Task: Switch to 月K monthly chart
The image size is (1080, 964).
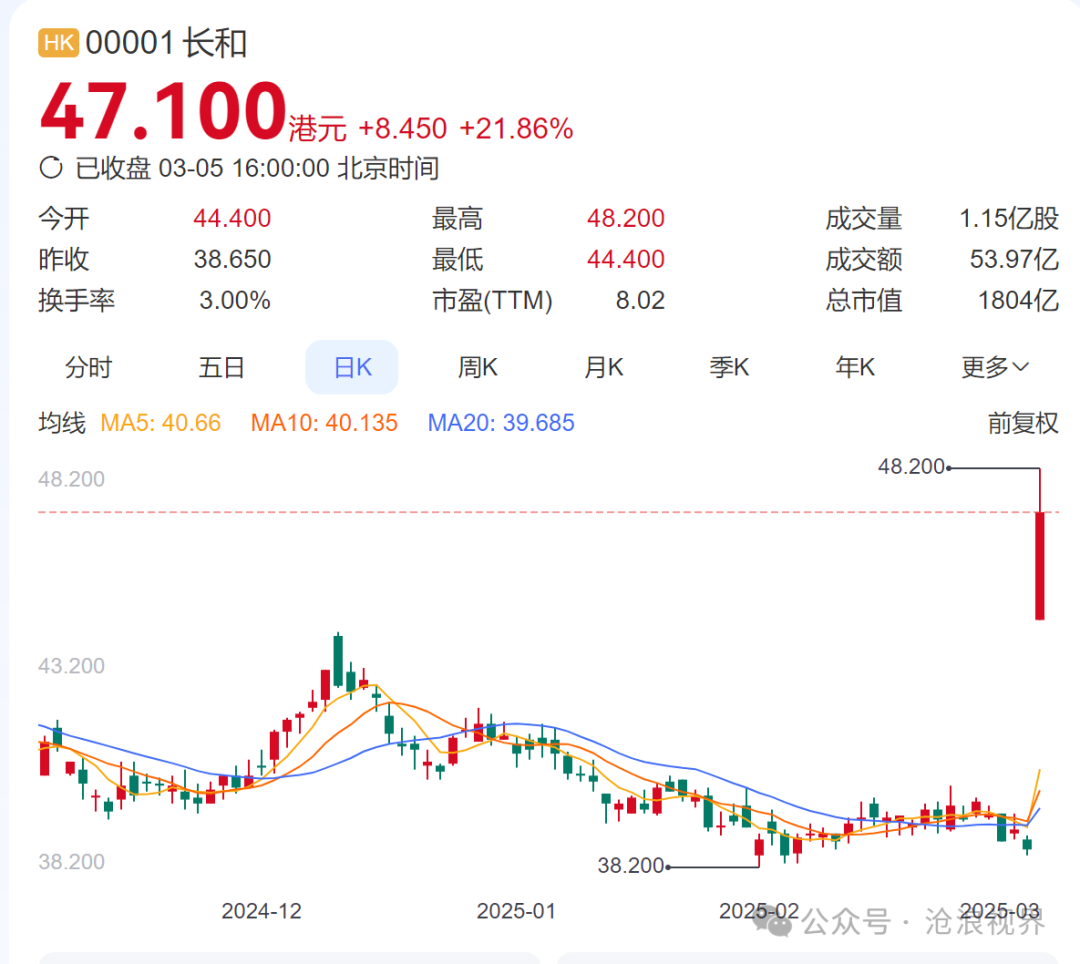Action: tap(603, 368)
